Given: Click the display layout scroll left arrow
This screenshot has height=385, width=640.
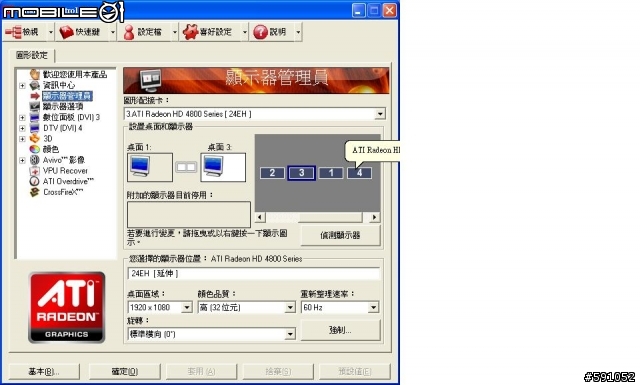Looking at the screenshot, I should coord(260,217).
